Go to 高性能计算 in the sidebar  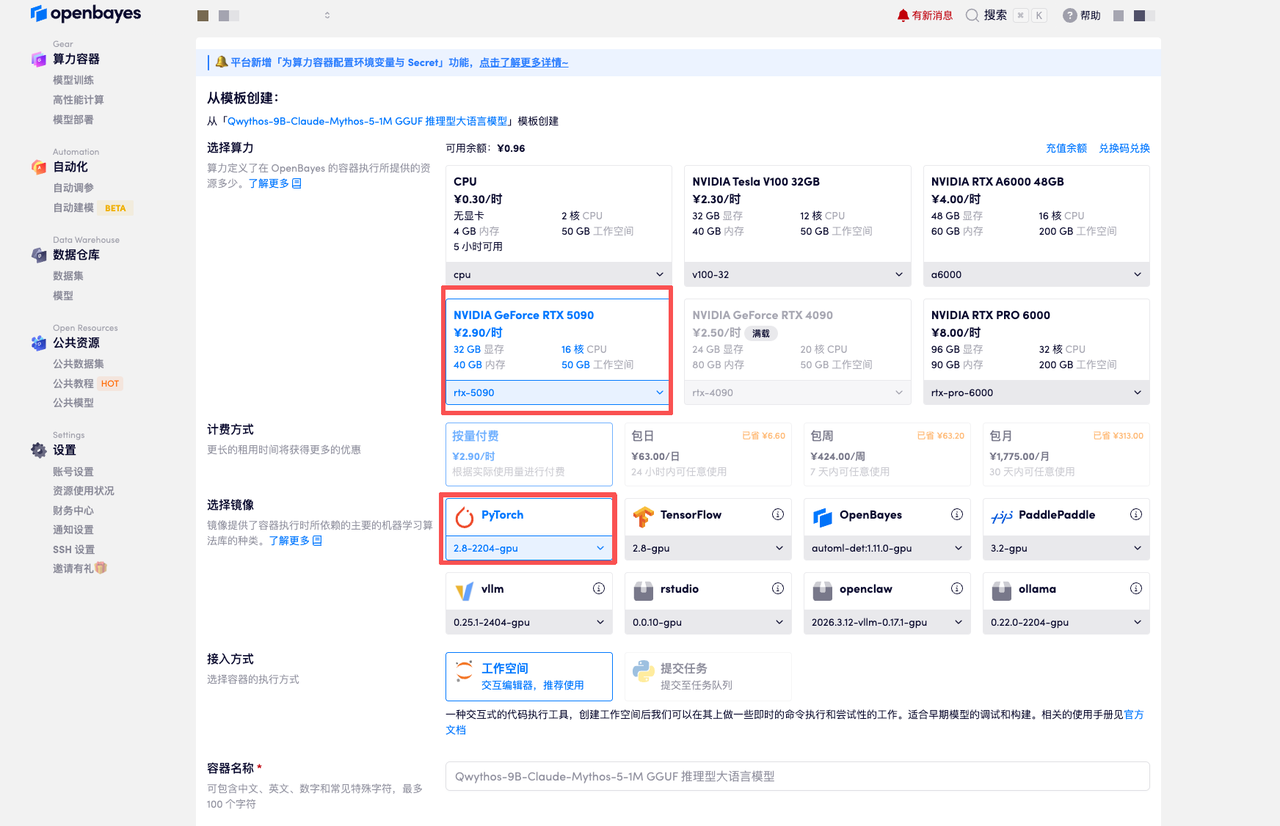pos(78,100)
